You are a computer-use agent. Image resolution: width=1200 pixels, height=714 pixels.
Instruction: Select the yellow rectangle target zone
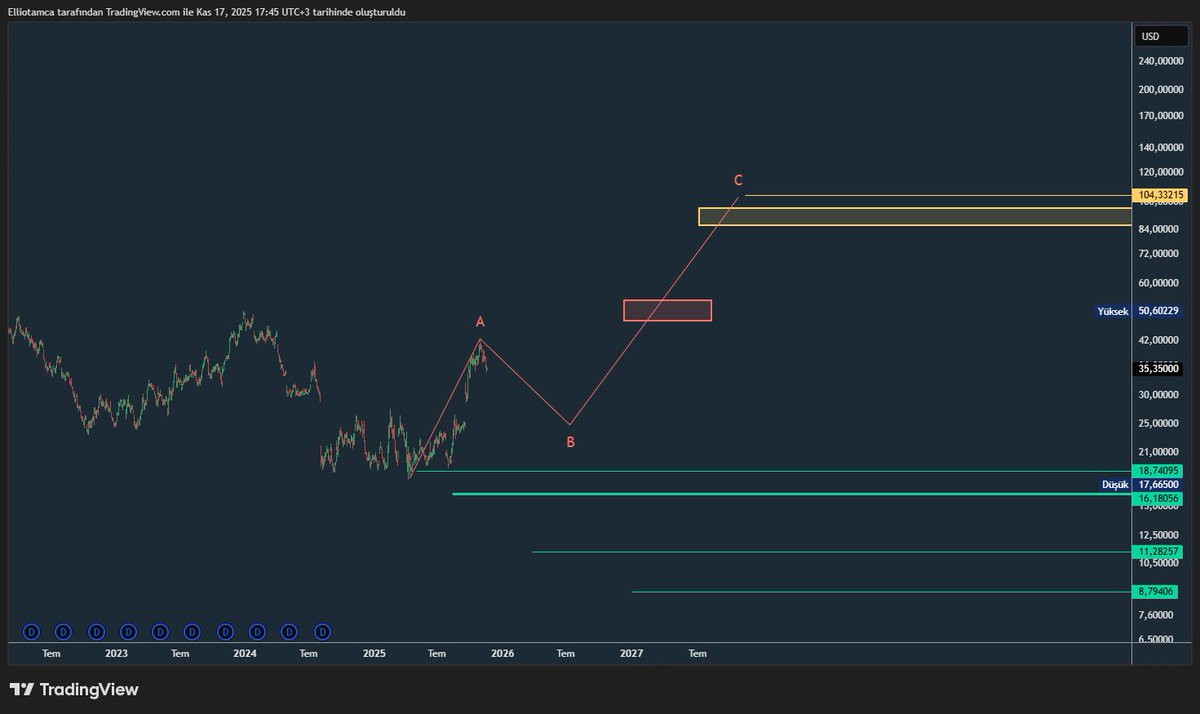tap(914, 216)
